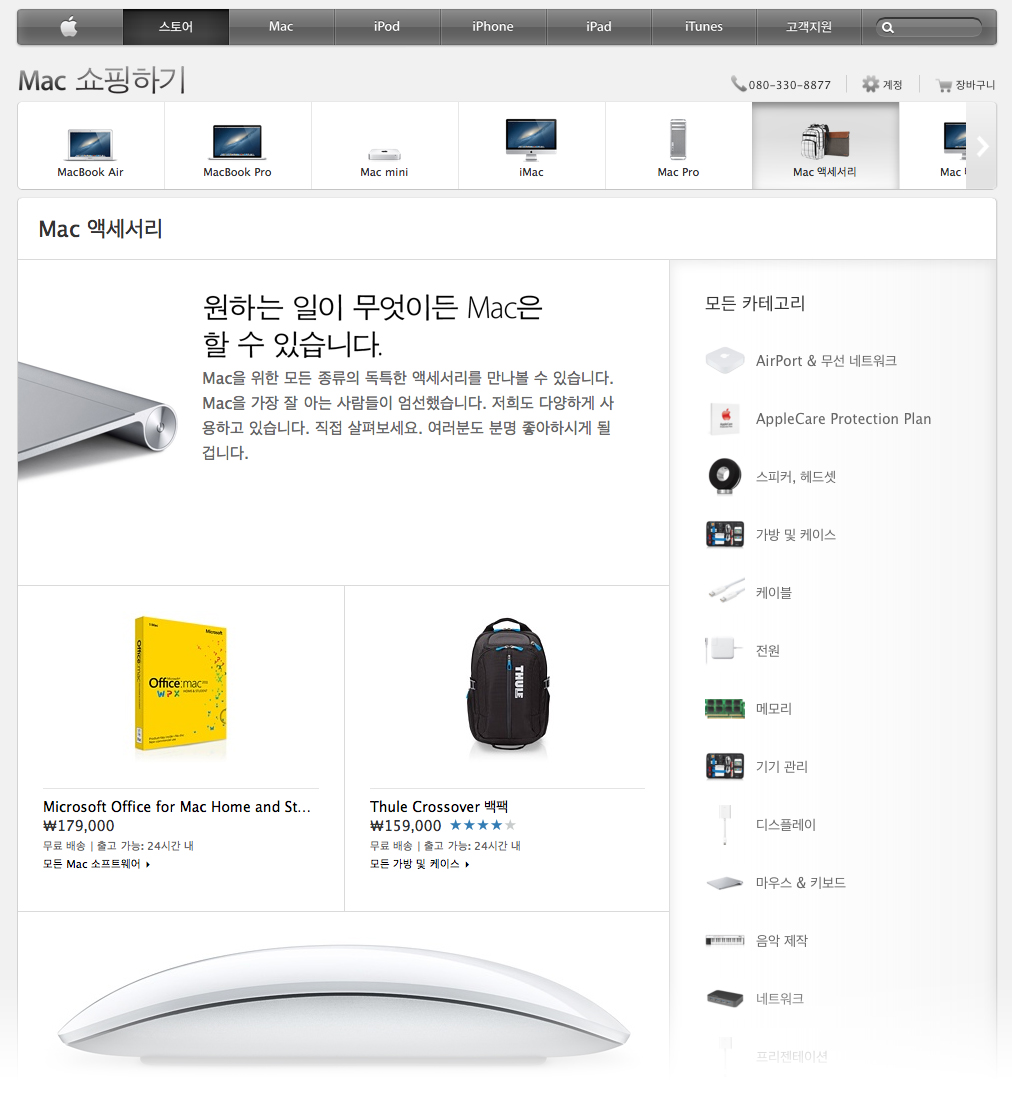The height and width of the screenshot is (1115, 1012).
Task: Open the 스피커, 헤드셋 speaker category icon
Action: coord(725,476)
